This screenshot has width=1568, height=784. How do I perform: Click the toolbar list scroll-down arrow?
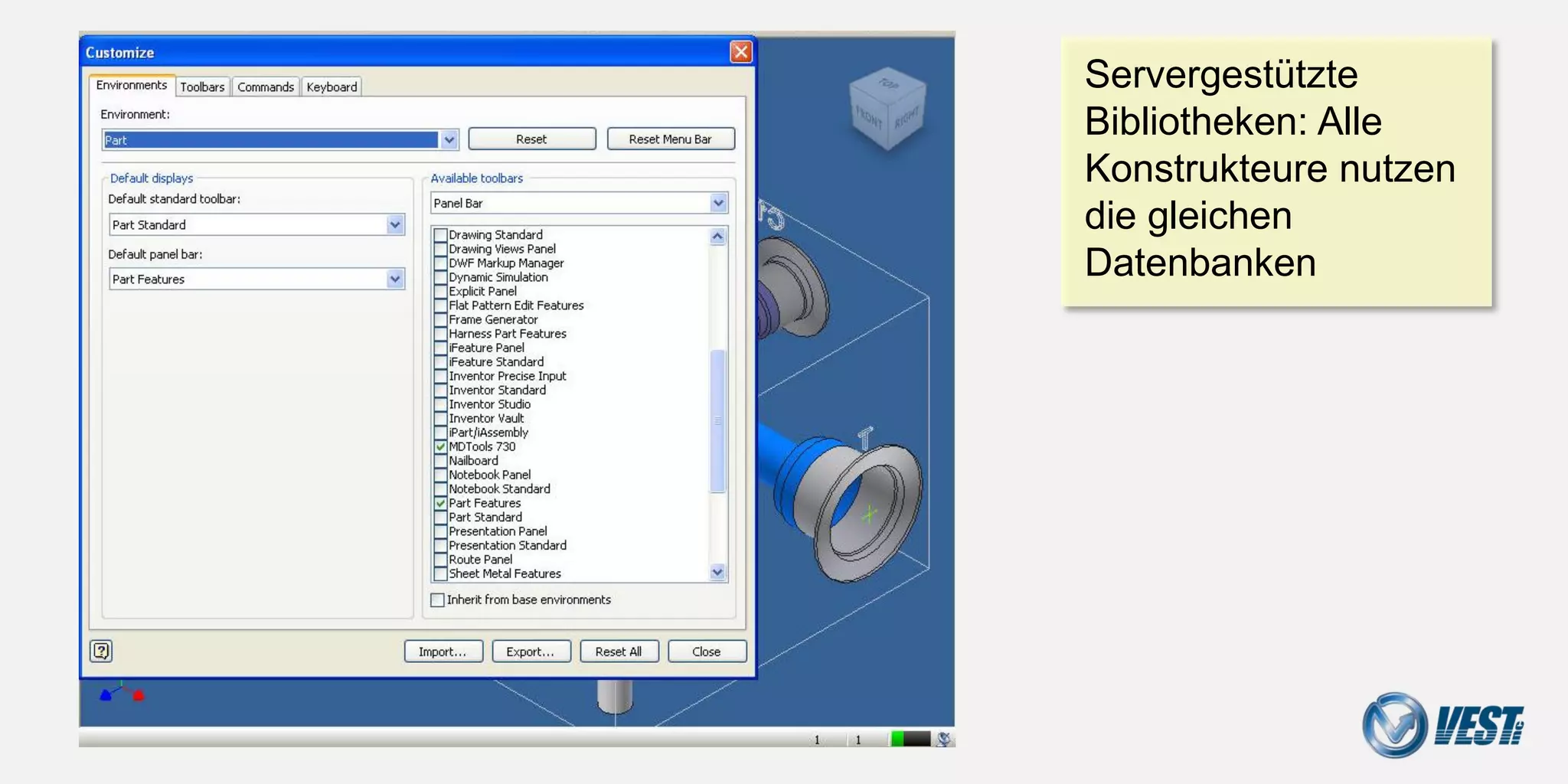tap(717, 572)
